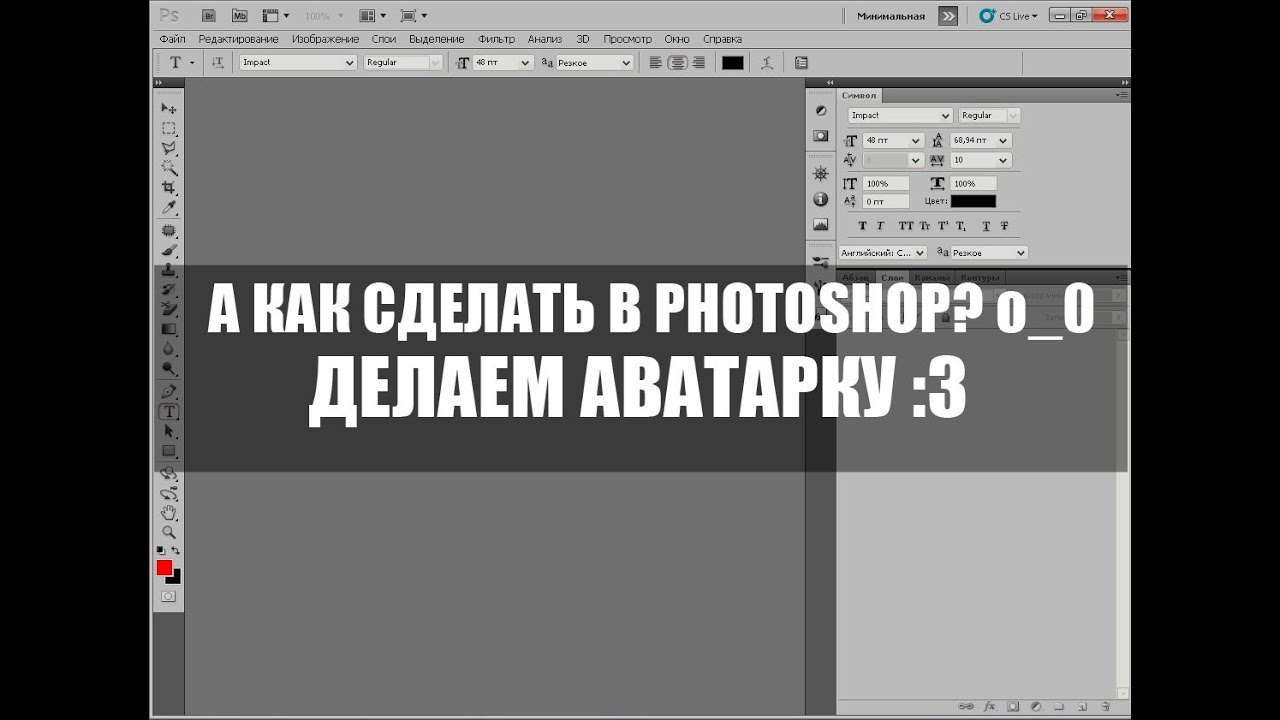Select the Rectangular Marquee tool
1280x720 pixels.
point(168,128)
